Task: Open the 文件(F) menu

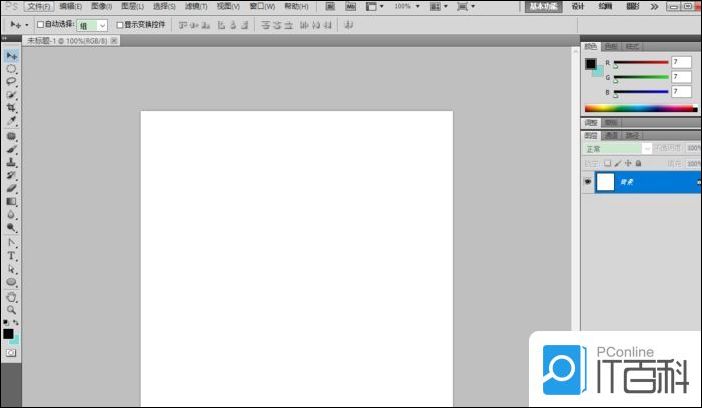Action: coord(38,6)
